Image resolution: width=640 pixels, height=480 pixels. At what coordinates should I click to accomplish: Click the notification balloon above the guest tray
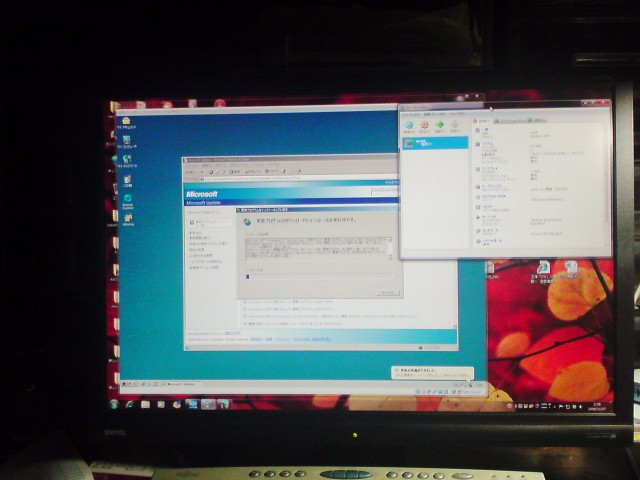(x=430, y=372)
